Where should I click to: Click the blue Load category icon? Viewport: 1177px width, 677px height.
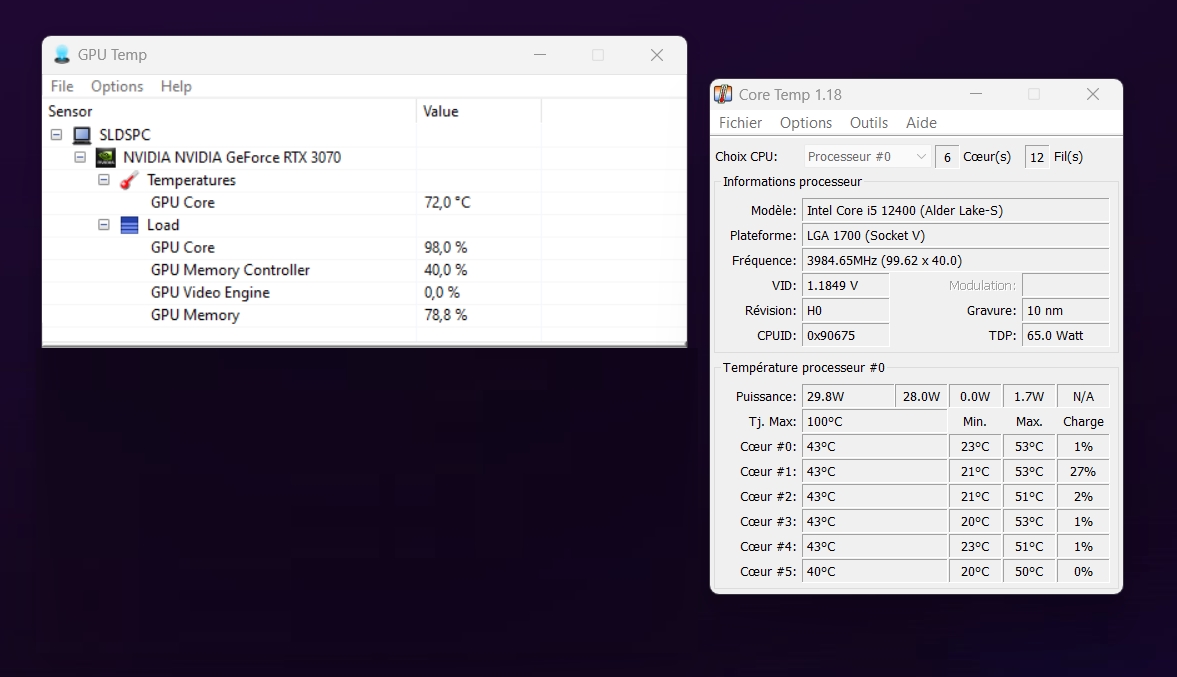click(x=129, y=225)
